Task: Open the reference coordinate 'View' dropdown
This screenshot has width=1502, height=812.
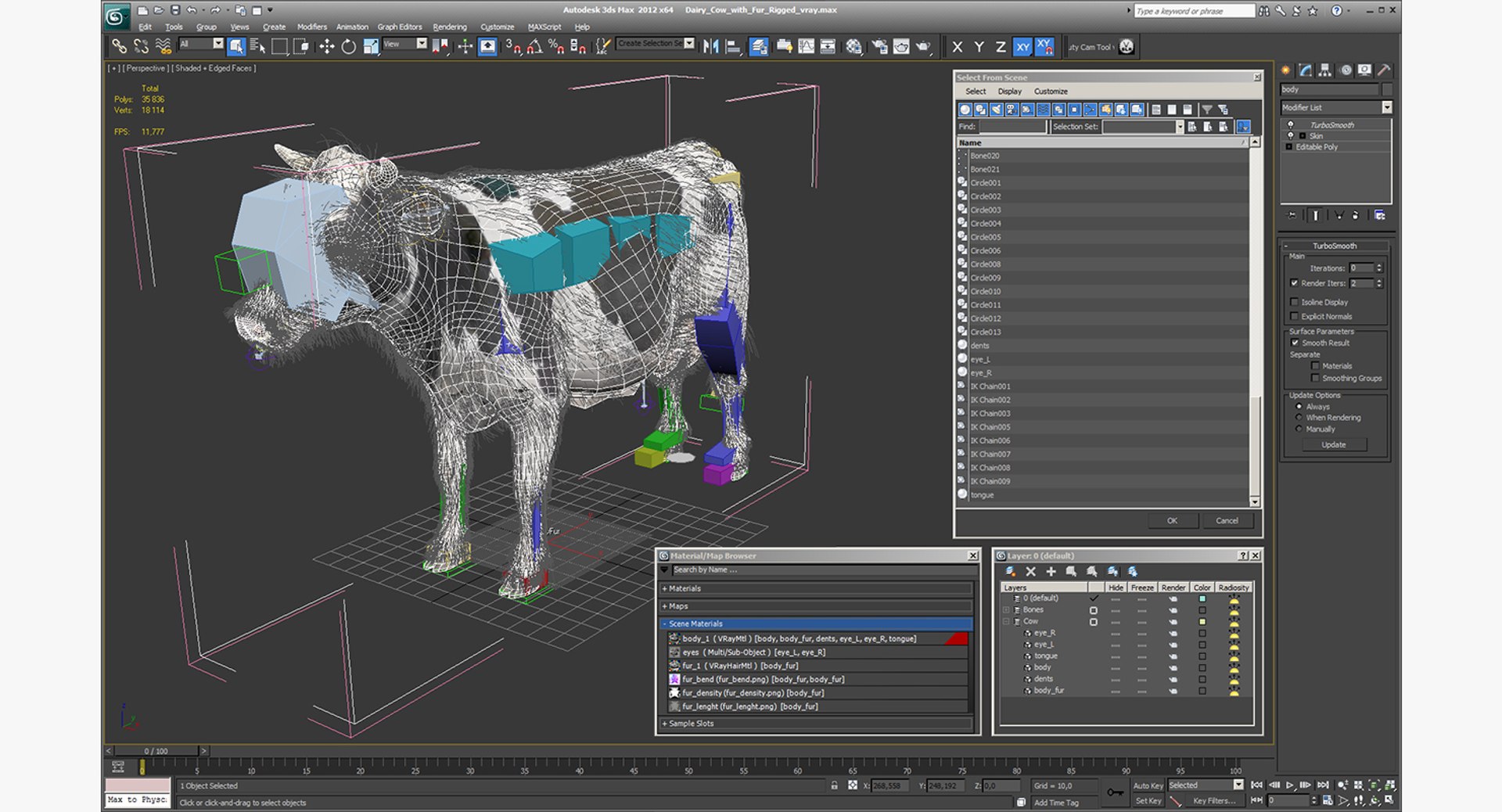Action: [x=421, y=44]
